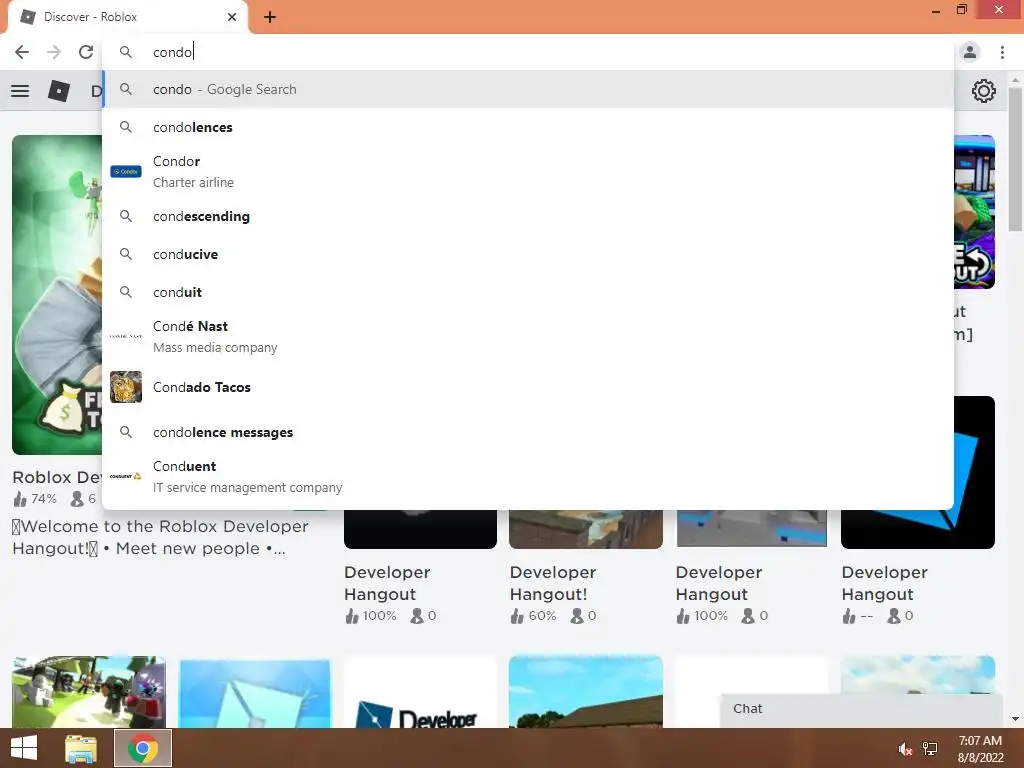Reload the Roblox page
The image size is (1024, 768).
[86, 52]
